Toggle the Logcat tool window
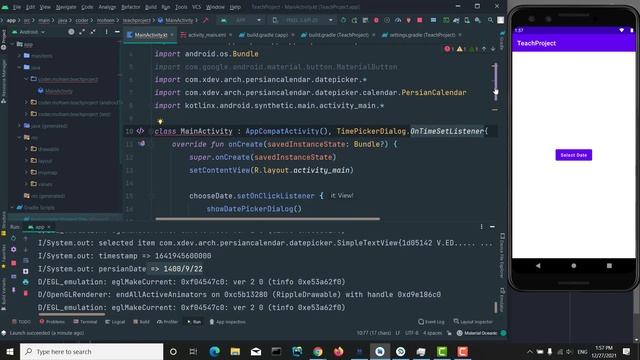640x360 pixels. coord(115,322)
